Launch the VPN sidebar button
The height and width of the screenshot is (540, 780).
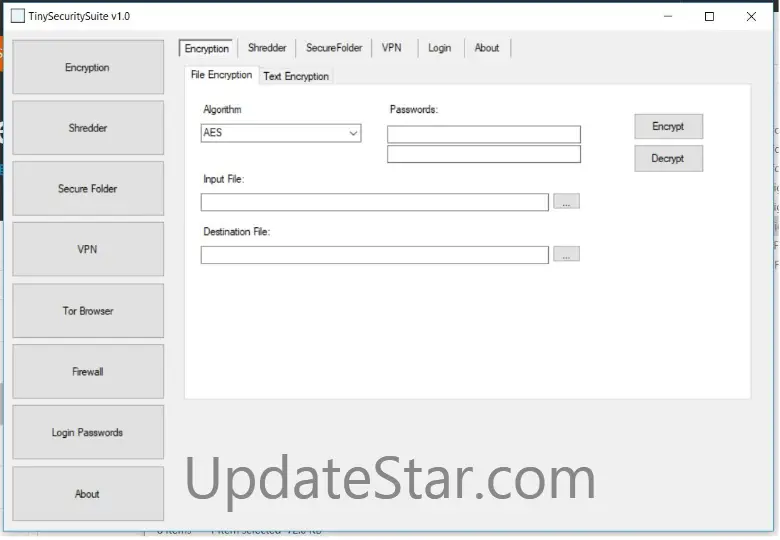pyautogui.click(x=88, y=249)
